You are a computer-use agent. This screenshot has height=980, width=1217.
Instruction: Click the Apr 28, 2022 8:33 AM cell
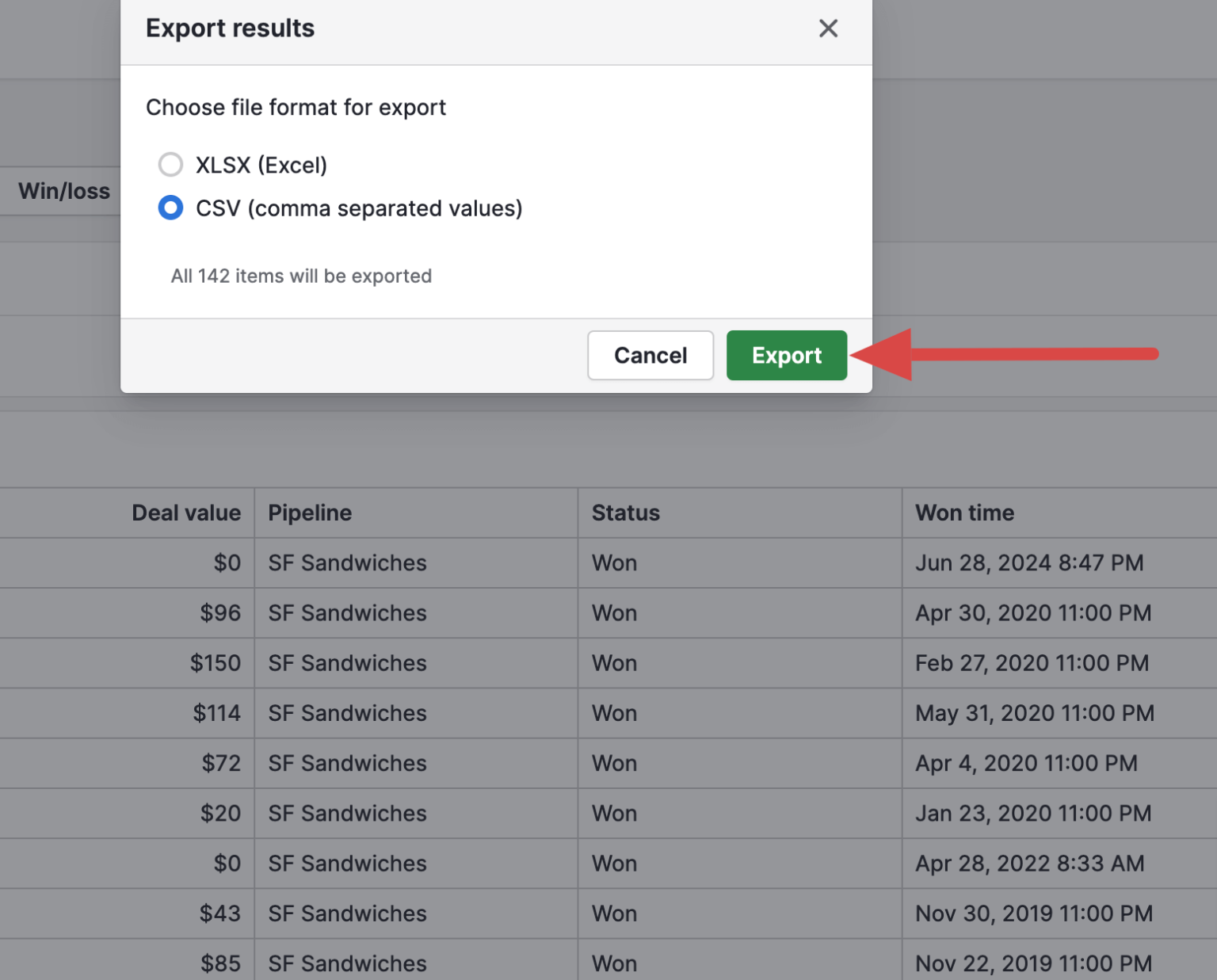point(1029,864)
